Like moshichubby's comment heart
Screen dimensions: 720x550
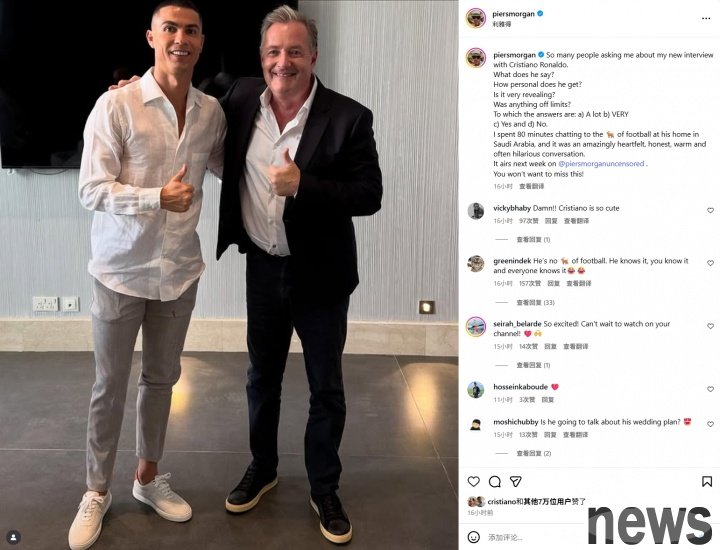(710, 424)
